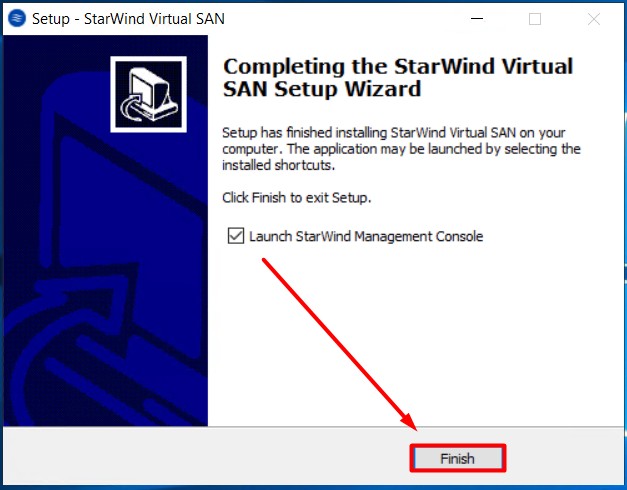Image resolution: width=627 pixels, height=490 pixels.
Task: Click the "Setup - StarWind Virtual SAN" title text
Action: click(128, 19)
